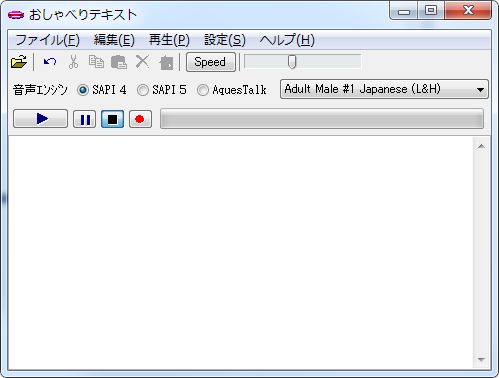Image resolution: width=499 pixels, height=378 pixels.
Task: Select the SAPI 5 voice engine
Action: (x=162, y=90)
